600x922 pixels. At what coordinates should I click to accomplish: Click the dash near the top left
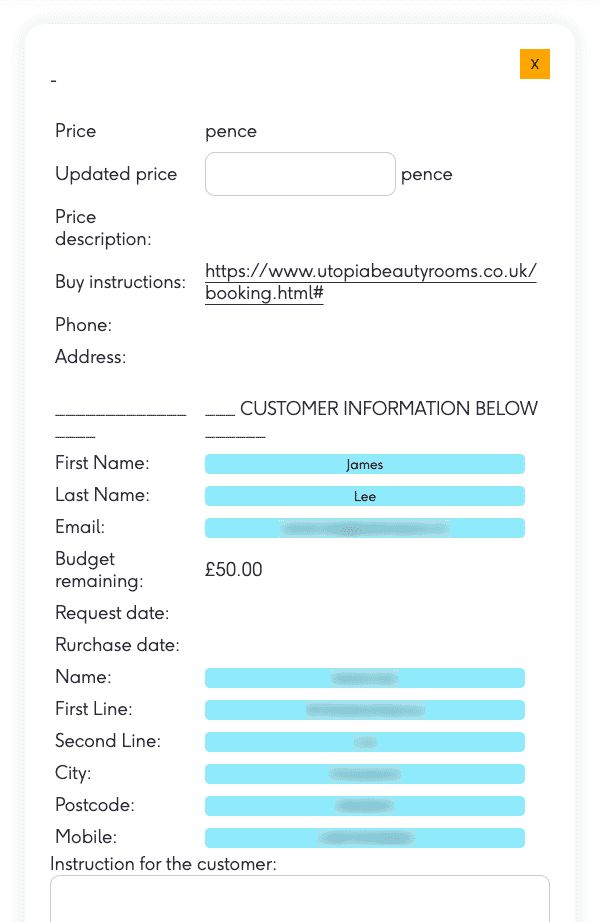52,79
